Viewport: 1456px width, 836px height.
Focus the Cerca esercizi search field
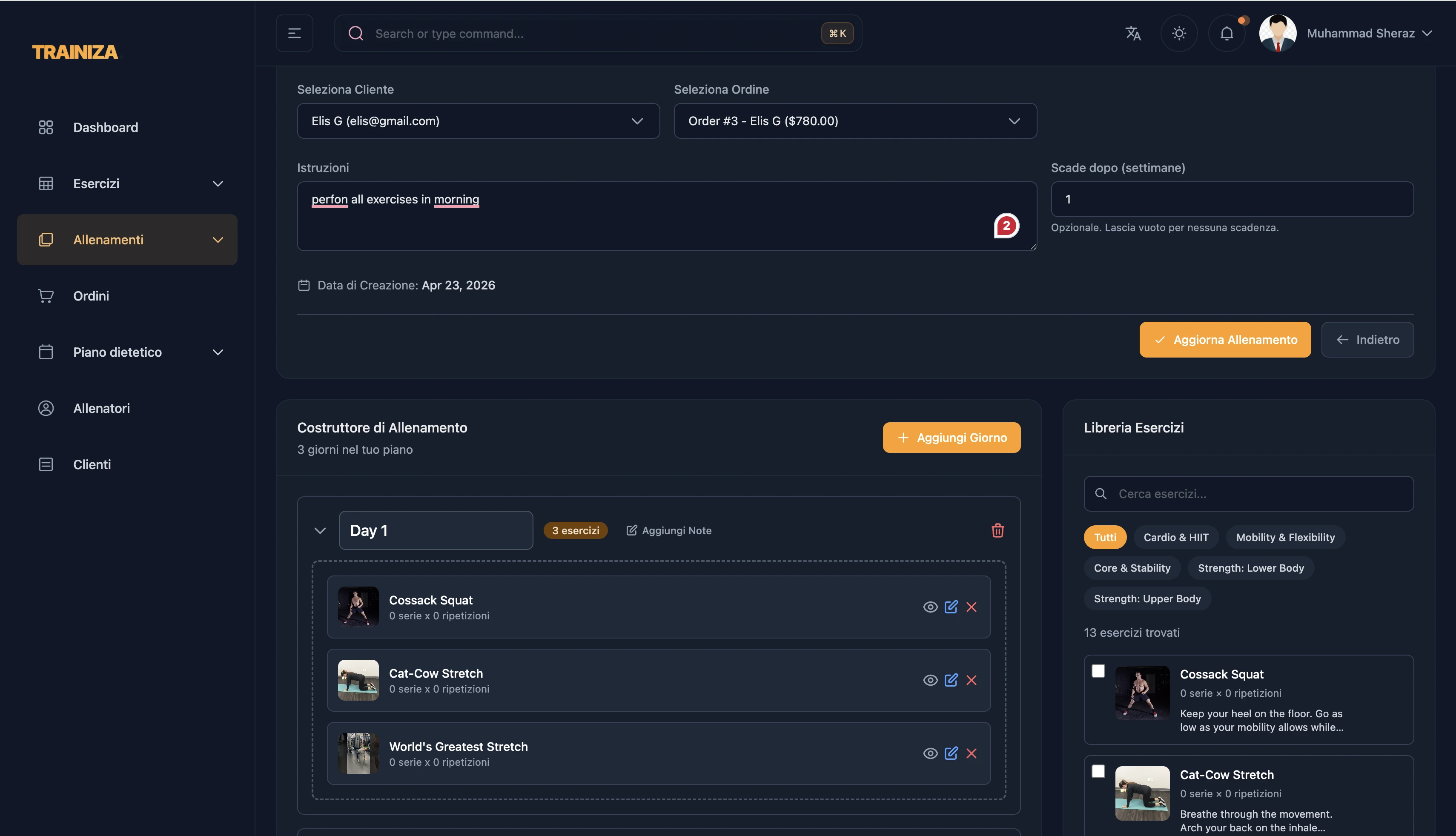coord(1248,494)
